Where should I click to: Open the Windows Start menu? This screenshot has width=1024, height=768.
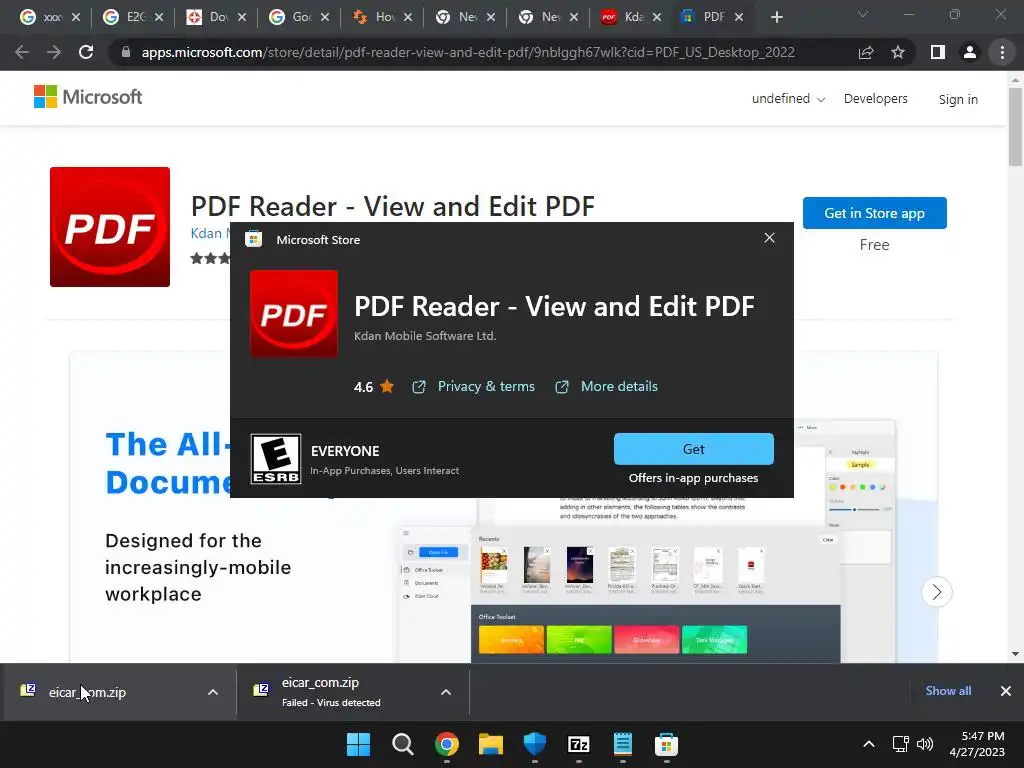pos(359,744)
